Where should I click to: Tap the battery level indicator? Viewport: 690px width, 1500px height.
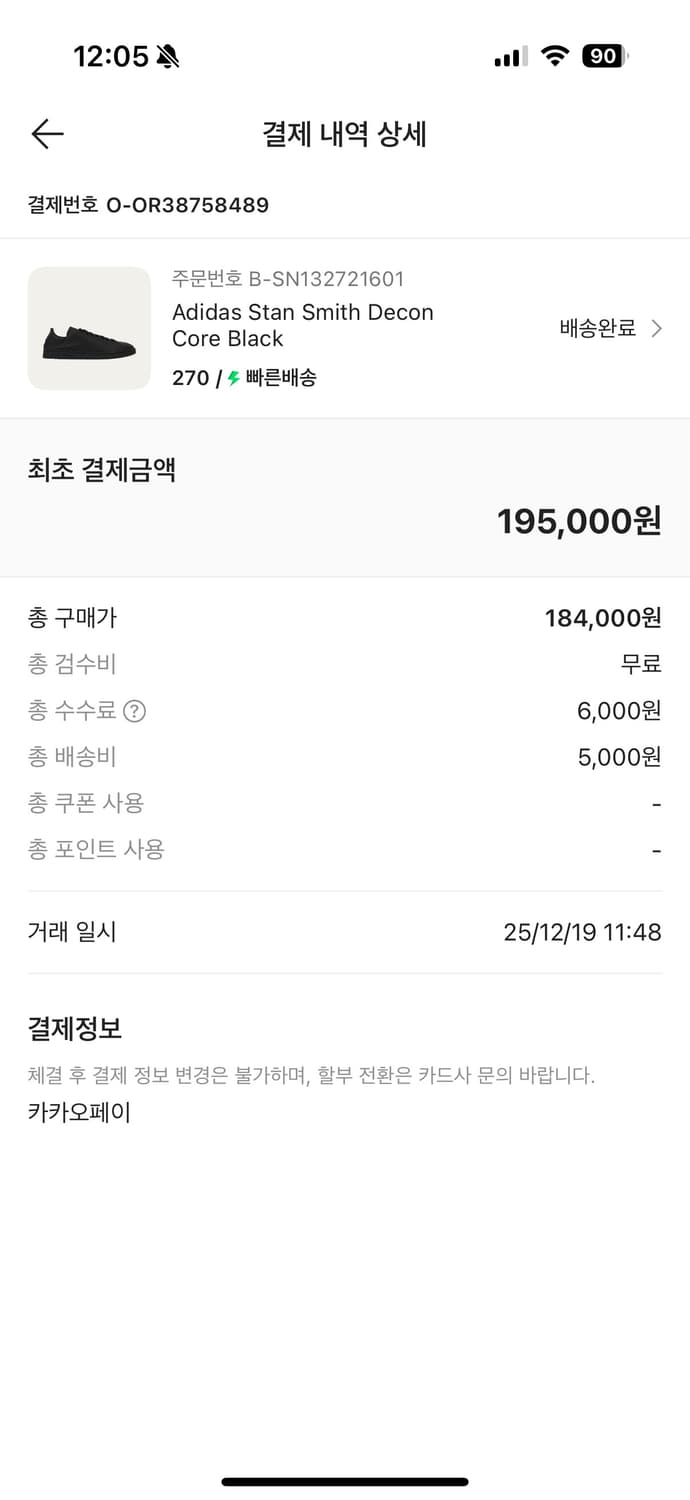[x=603, y=56]
